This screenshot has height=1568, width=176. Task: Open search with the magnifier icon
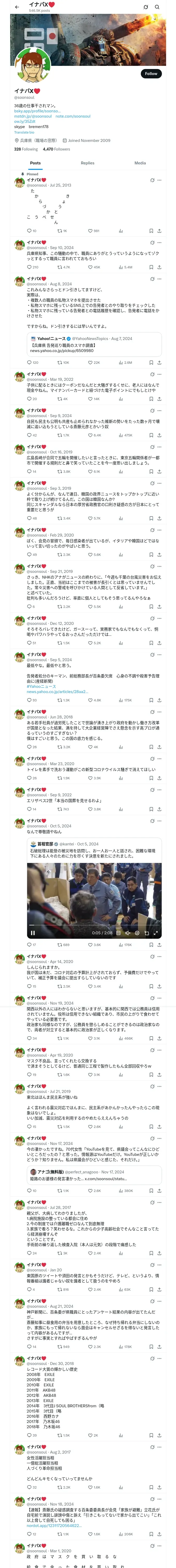click(157, 7)
